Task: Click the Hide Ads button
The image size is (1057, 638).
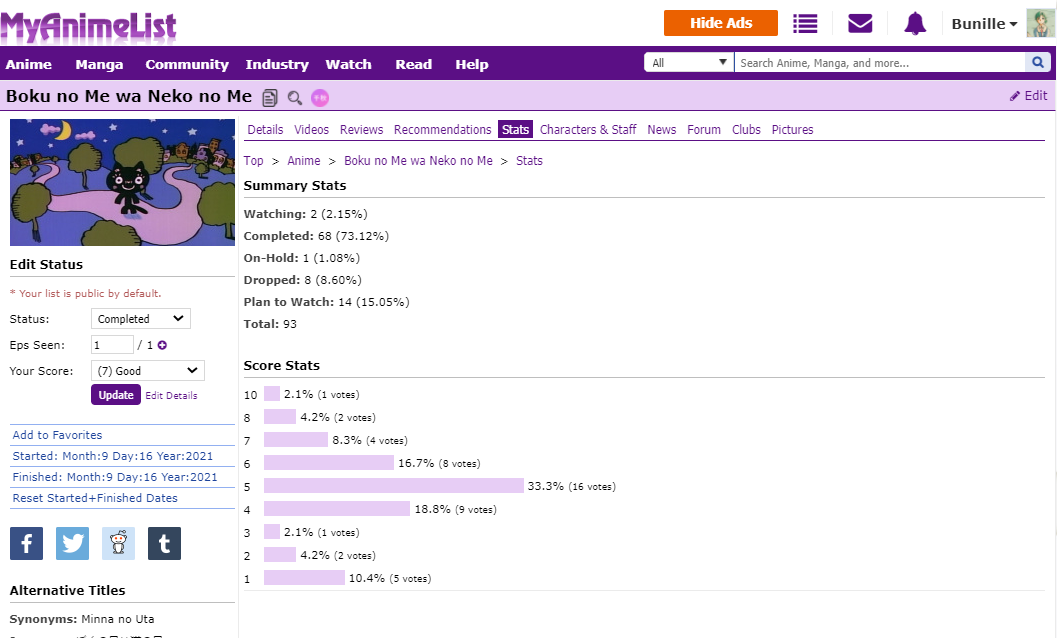Action: 720,23
